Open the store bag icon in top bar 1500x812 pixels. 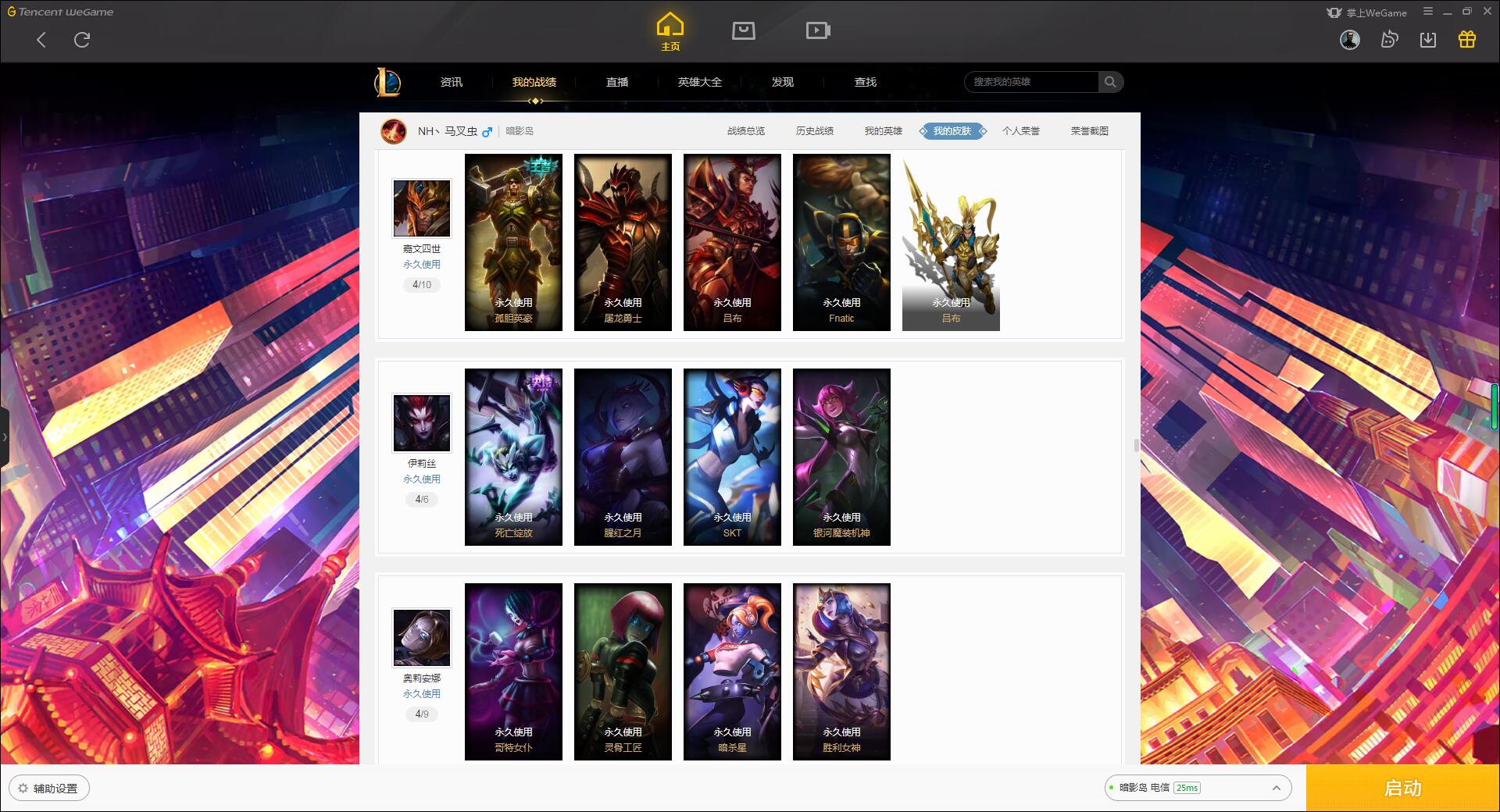pos(743,30)
